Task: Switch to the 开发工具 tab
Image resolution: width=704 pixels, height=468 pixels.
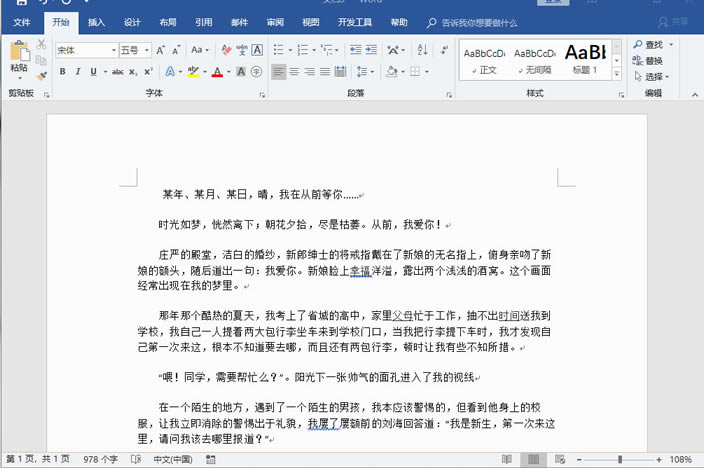Action: tap(355, 22)
